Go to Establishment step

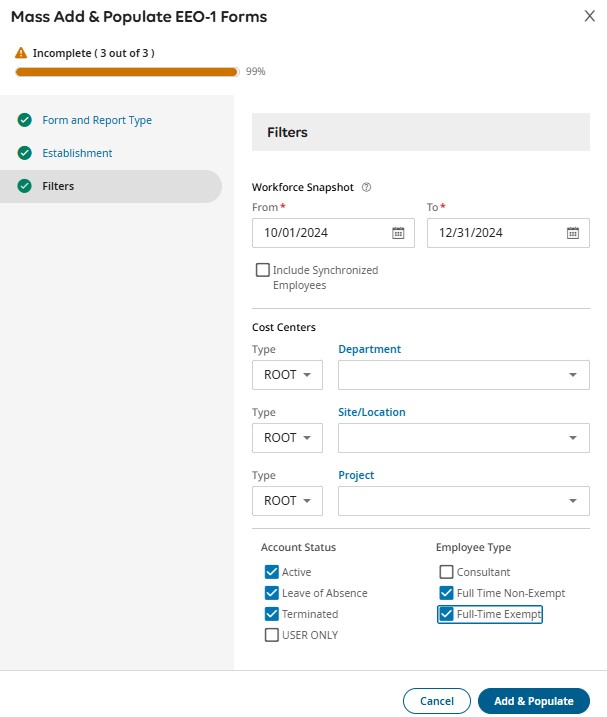(77, 153)
